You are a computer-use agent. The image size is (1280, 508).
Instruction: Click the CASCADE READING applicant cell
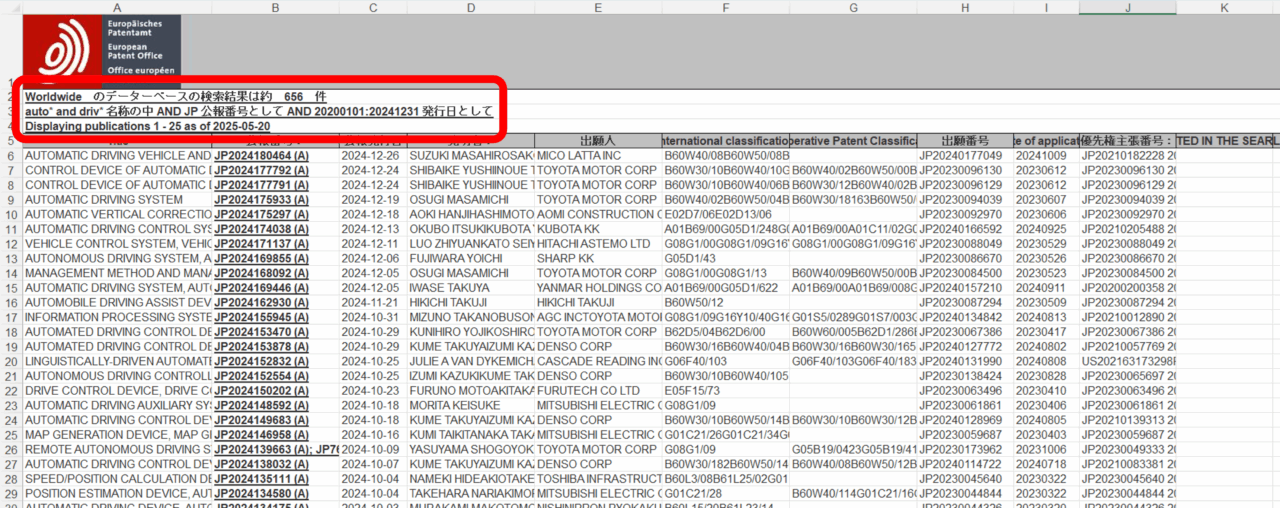coord(598,361)
